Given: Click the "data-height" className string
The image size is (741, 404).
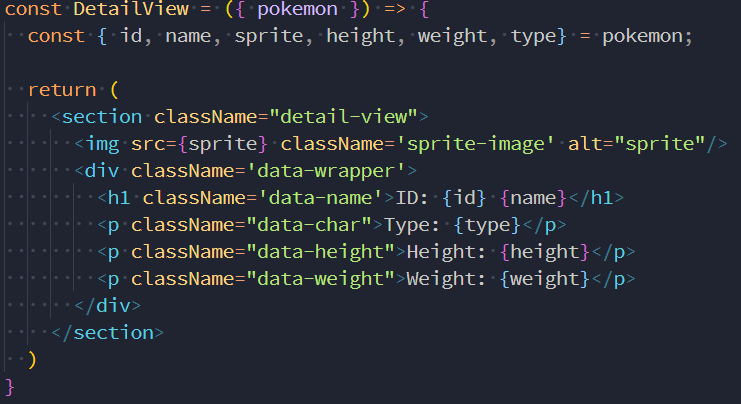Looking at the screenshot, I should pyautogui.click(x=320, y=252).
